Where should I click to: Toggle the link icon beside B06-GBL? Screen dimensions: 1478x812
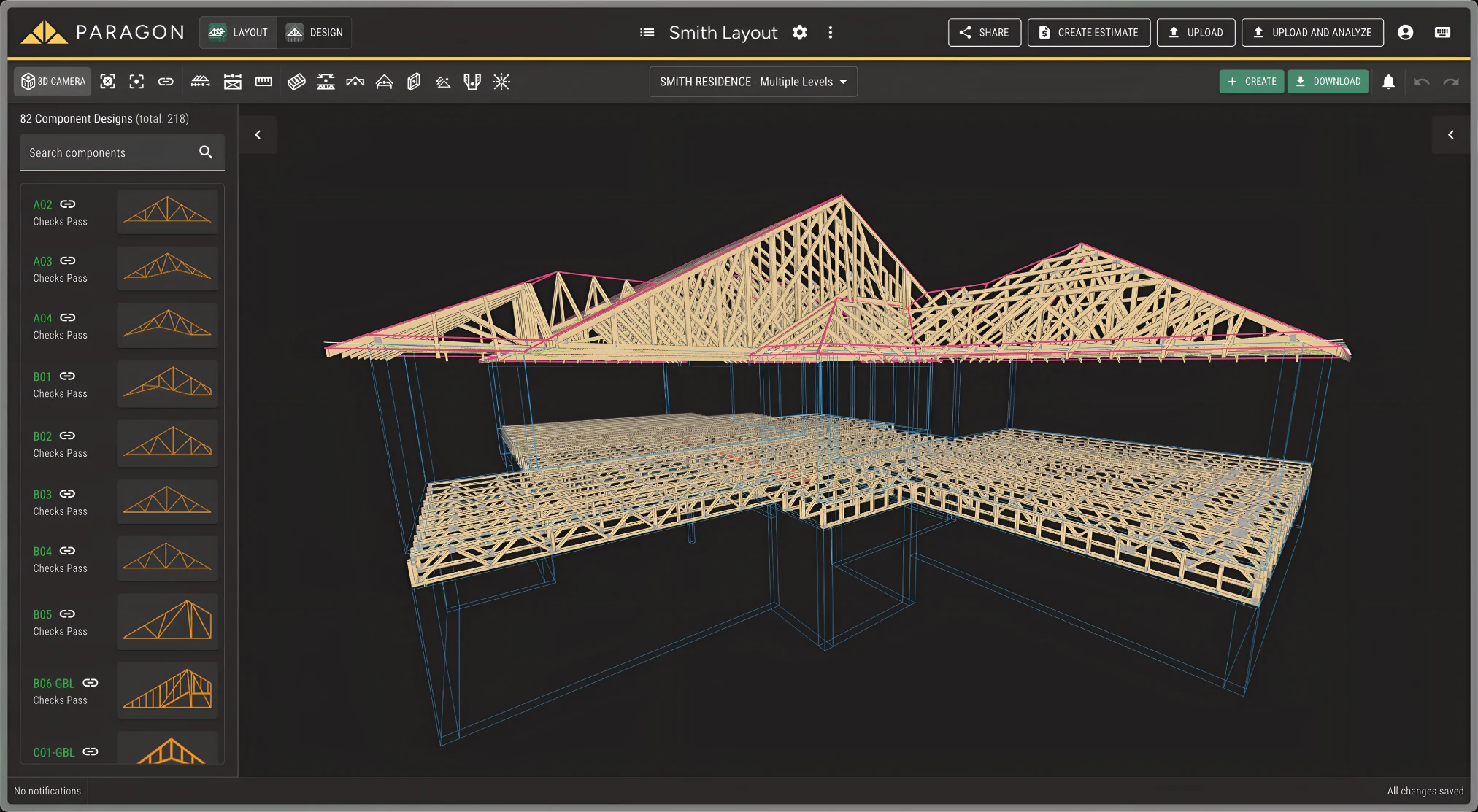click(x=91, y=683)
